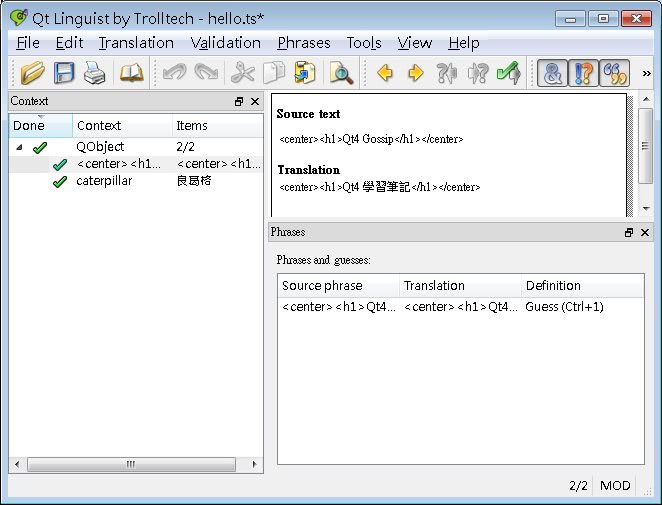
Task: Click message editor vertical scrollbar thumb
Action: 646,146
